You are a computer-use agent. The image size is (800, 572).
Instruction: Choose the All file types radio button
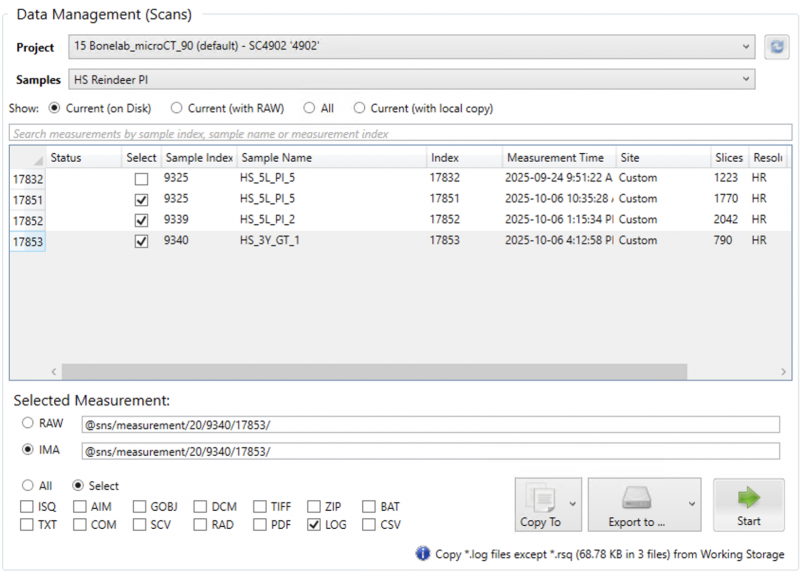click(x=28, y=485)
